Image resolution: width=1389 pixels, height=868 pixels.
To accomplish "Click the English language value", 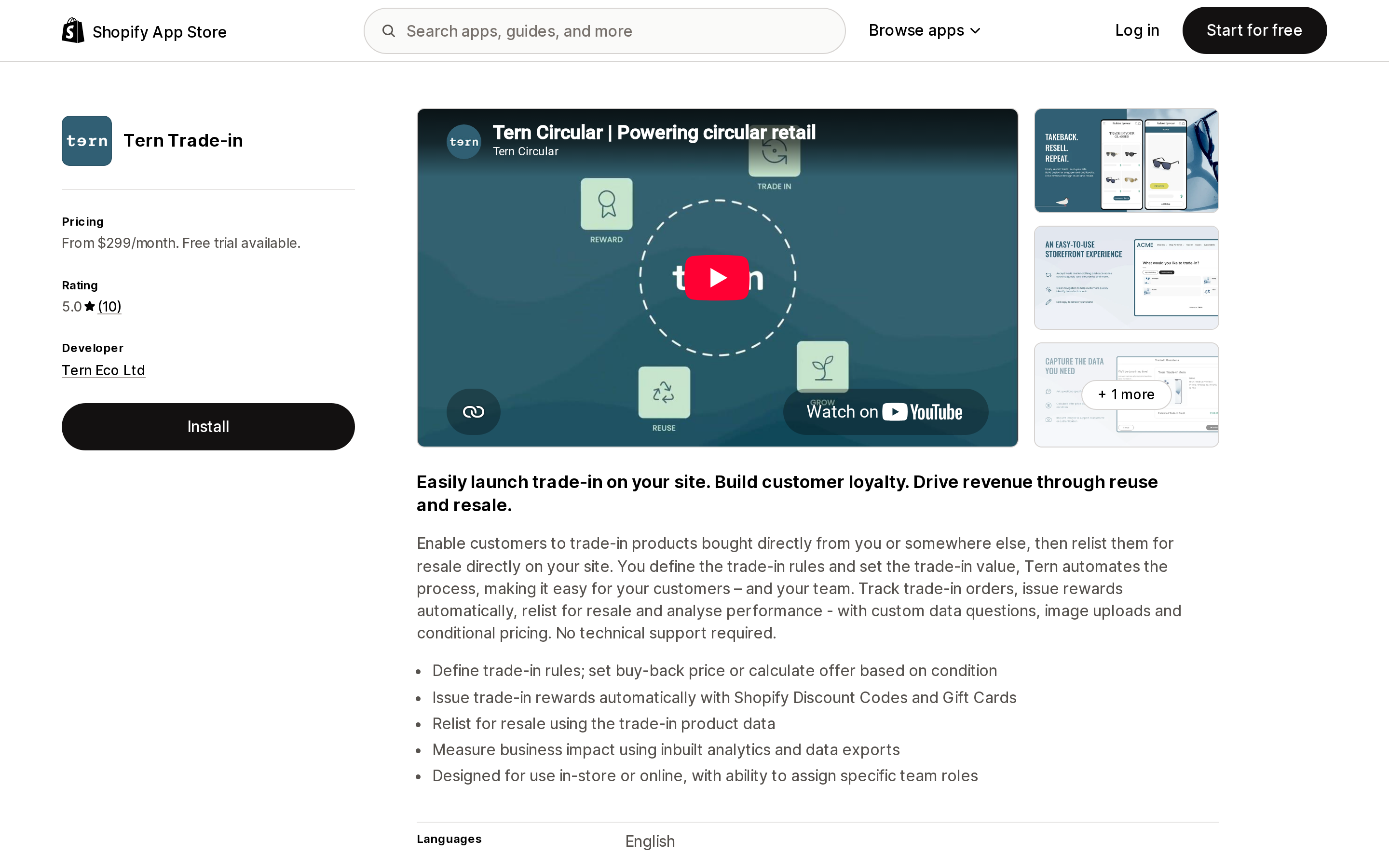I will click(650, 841).
